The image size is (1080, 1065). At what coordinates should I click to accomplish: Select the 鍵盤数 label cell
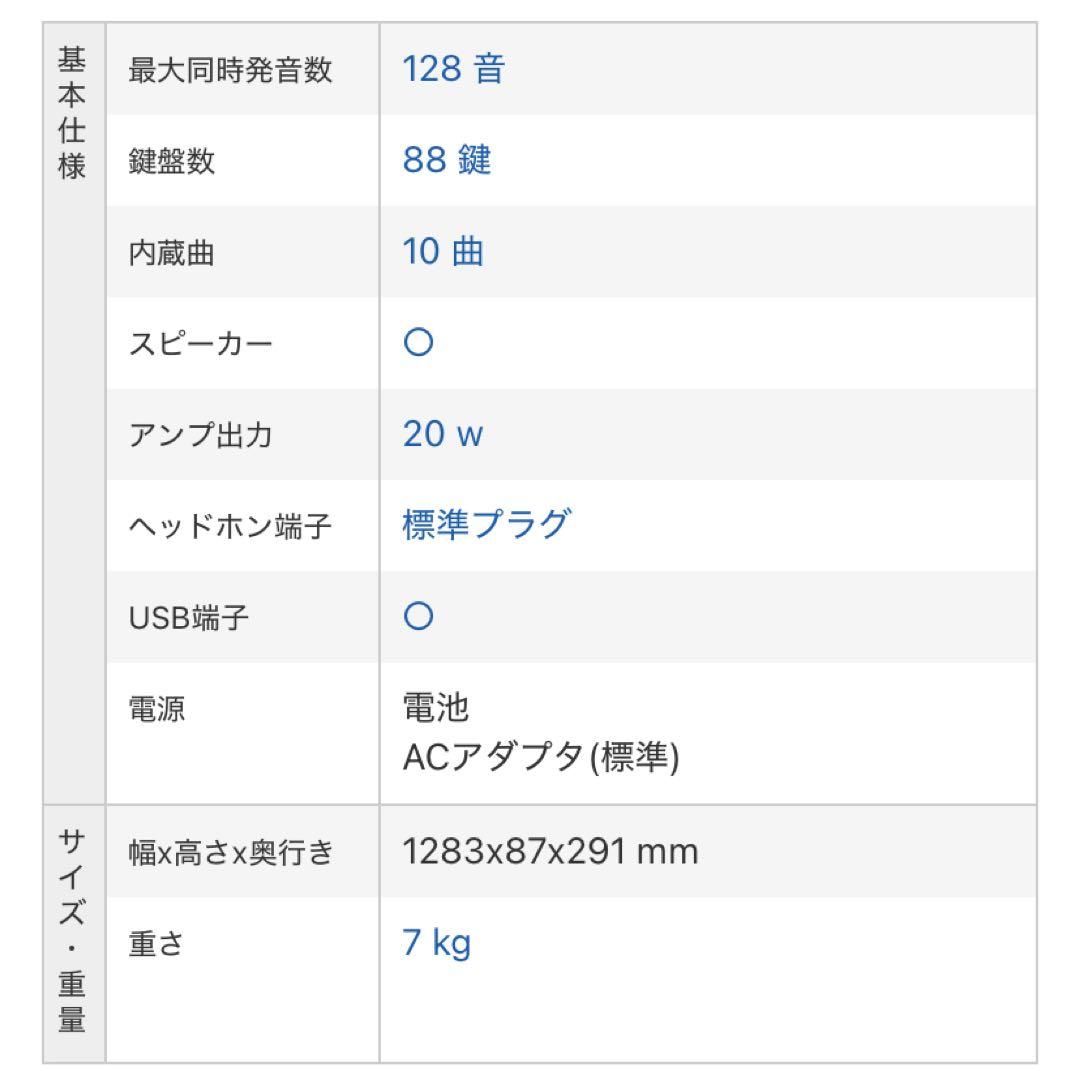tap(171, 162)
